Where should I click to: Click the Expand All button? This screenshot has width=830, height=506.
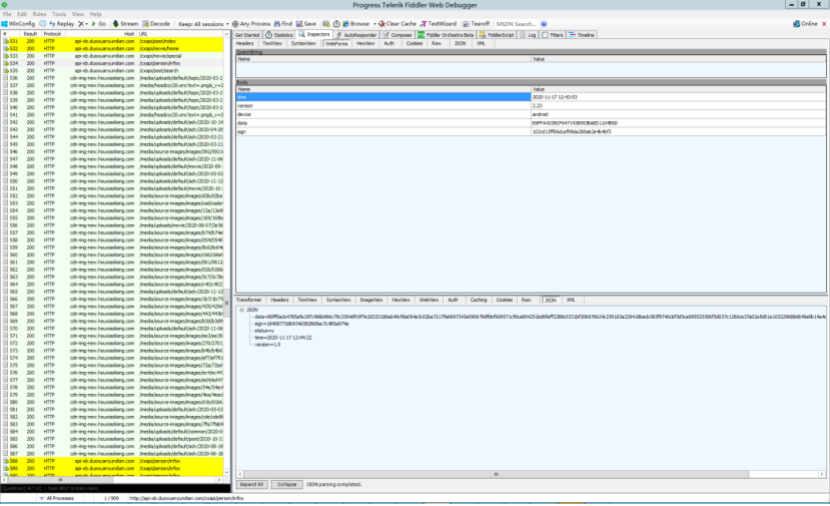[251, 484]
